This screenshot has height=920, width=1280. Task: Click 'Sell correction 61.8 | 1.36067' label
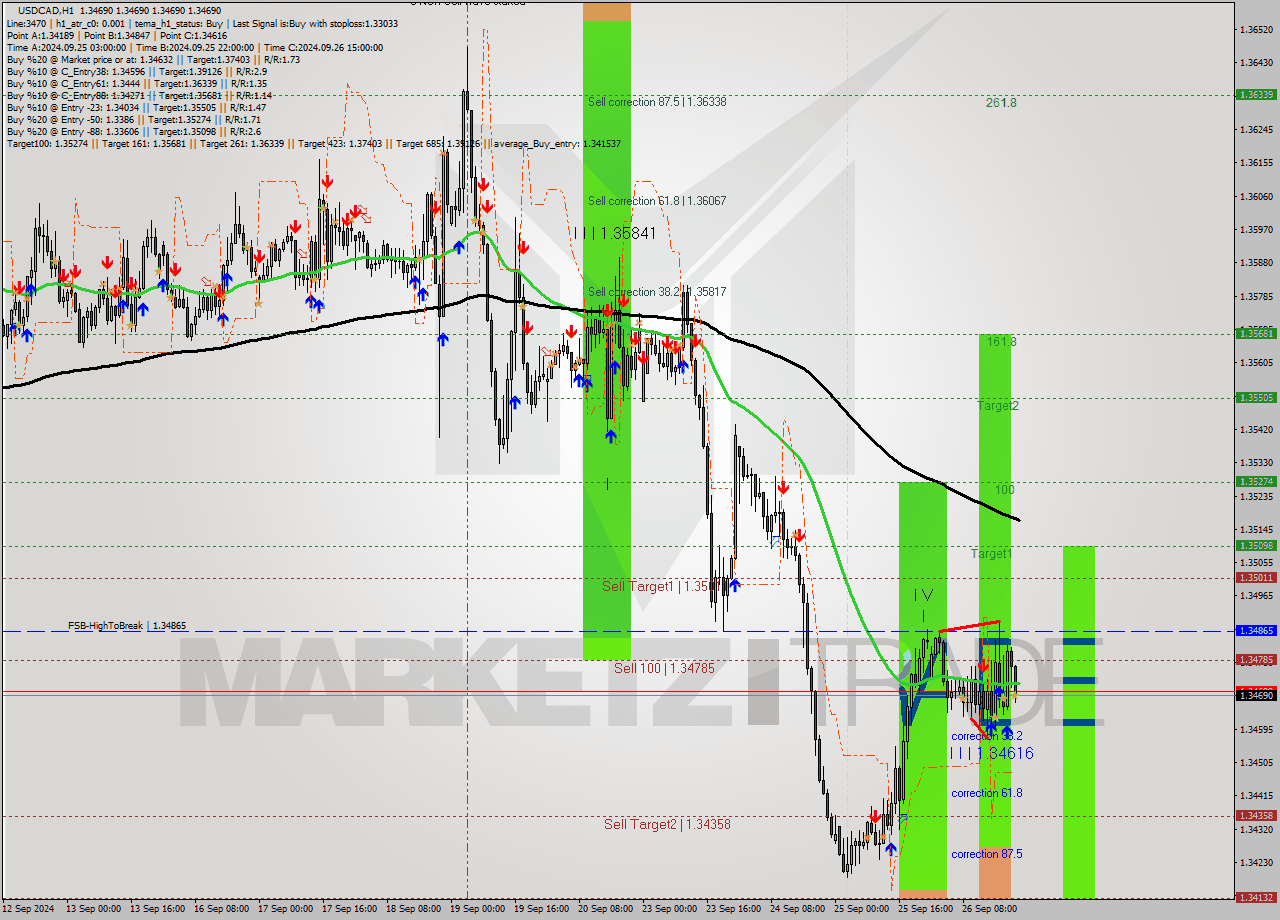(657, 201)
